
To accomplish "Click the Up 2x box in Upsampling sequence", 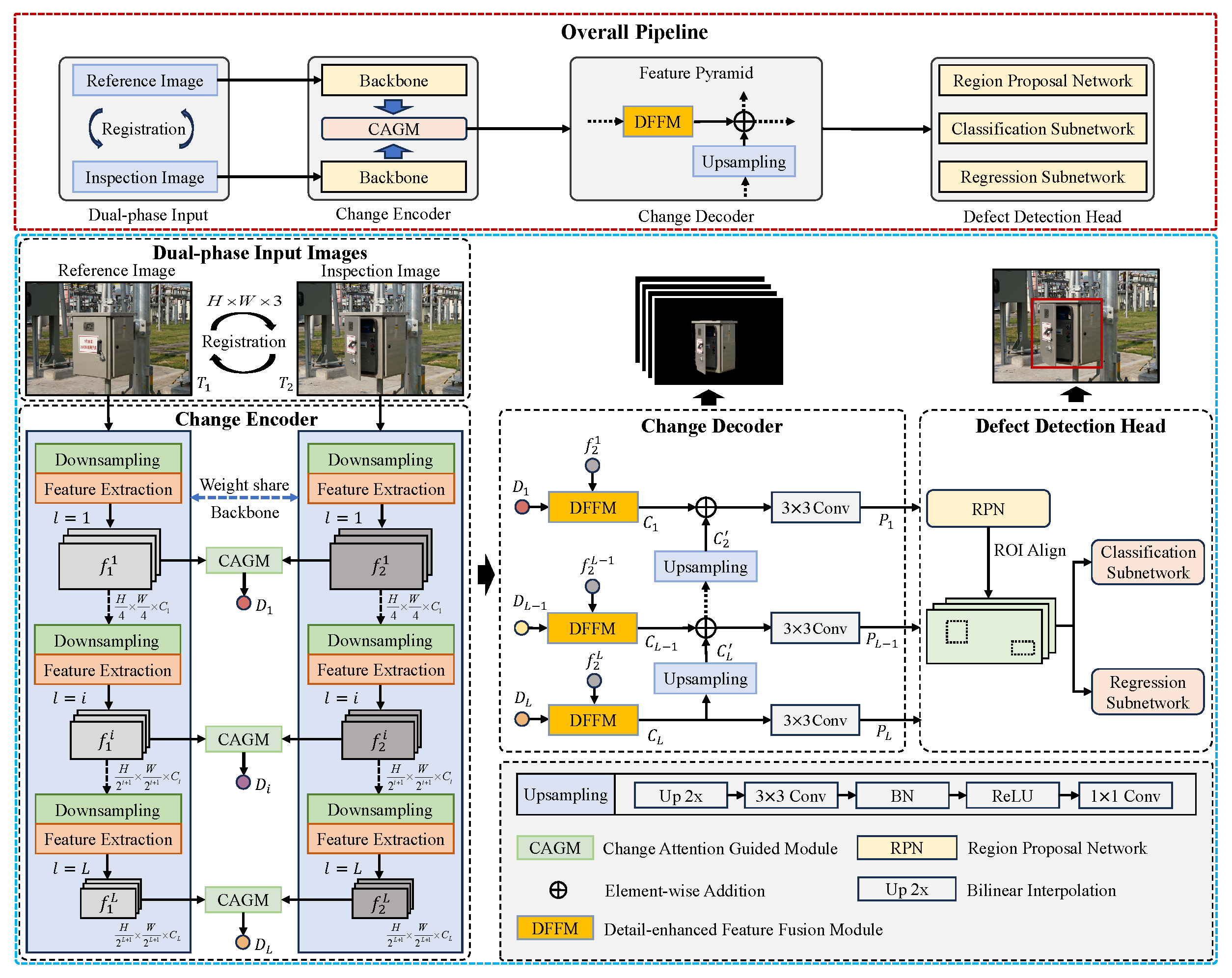I will pyautogui.click(x=680, y=795).
